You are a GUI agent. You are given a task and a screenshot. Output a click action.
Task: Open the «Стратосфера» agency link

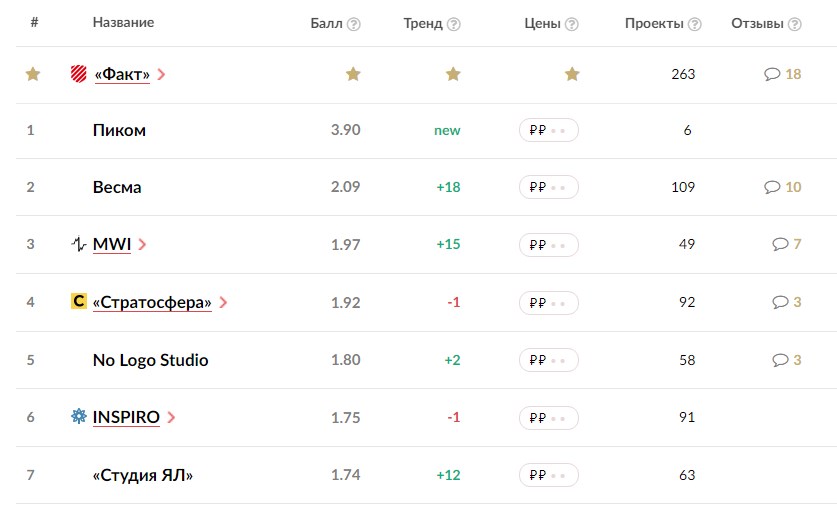152,303
